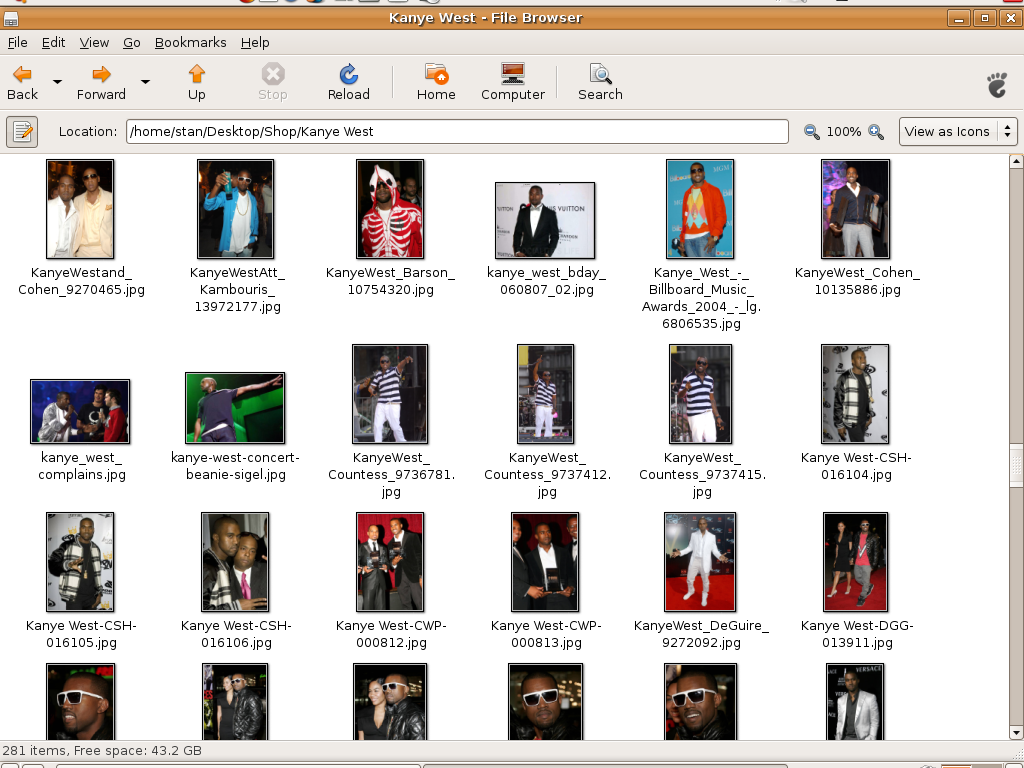Click the 100% zoom level label
The width and height of the screenshot is (1024, 768).
point(844,132)
